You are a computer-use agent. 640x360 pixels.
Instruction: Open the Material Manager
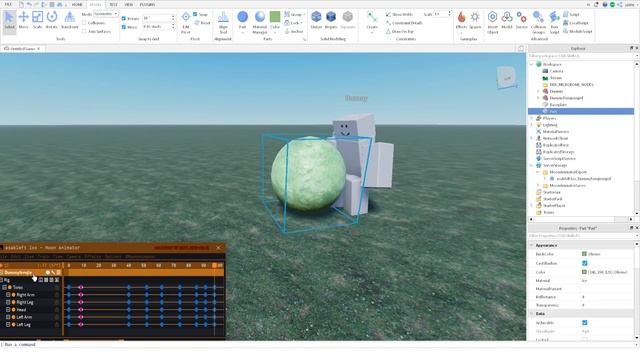260,22
